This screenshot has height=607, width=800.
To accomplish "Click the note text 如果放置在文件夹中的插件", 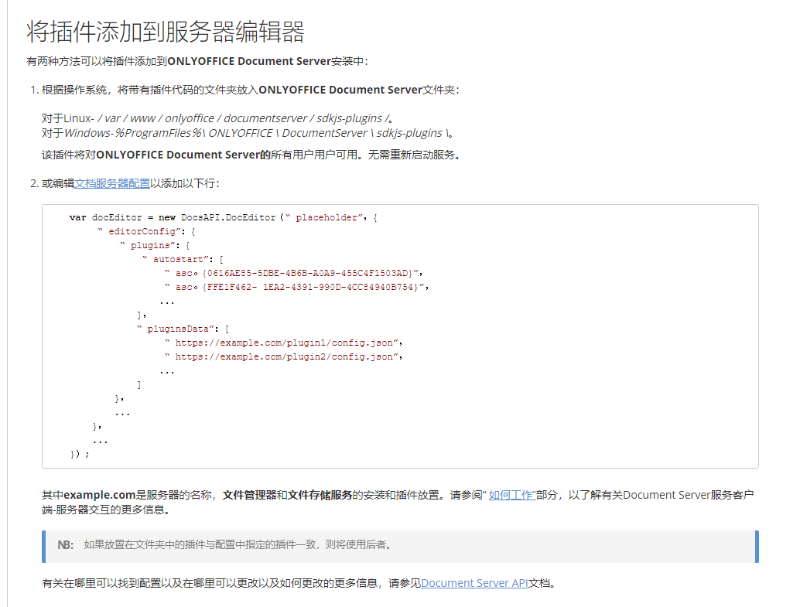I will 237,545.
